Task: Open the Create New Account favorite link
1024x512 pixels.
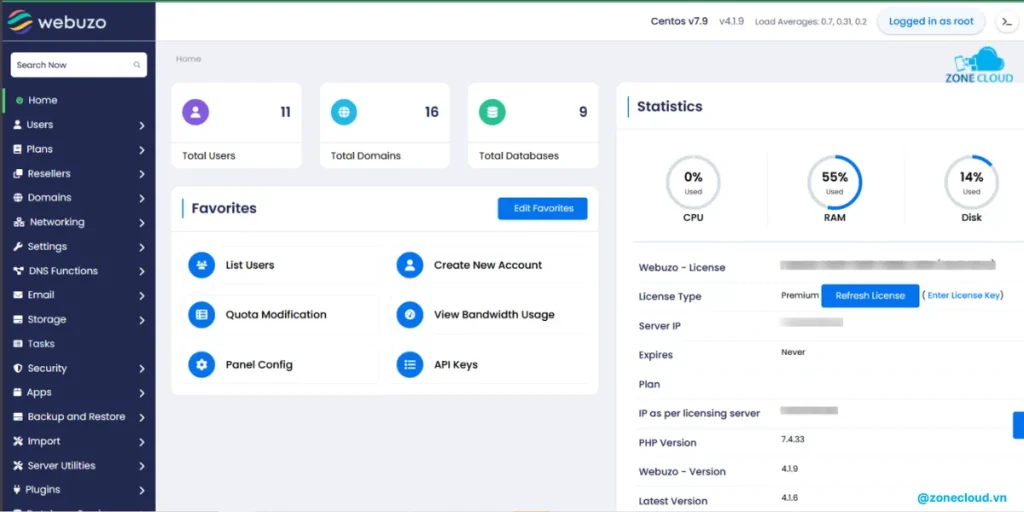Action: click(x=488, y=265)
